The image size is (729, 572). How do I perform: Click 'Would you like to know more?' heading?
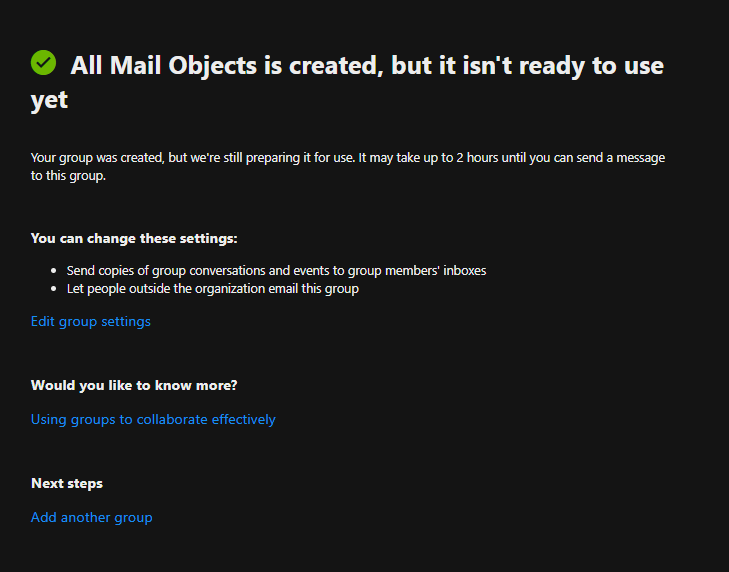coord(134,386)
